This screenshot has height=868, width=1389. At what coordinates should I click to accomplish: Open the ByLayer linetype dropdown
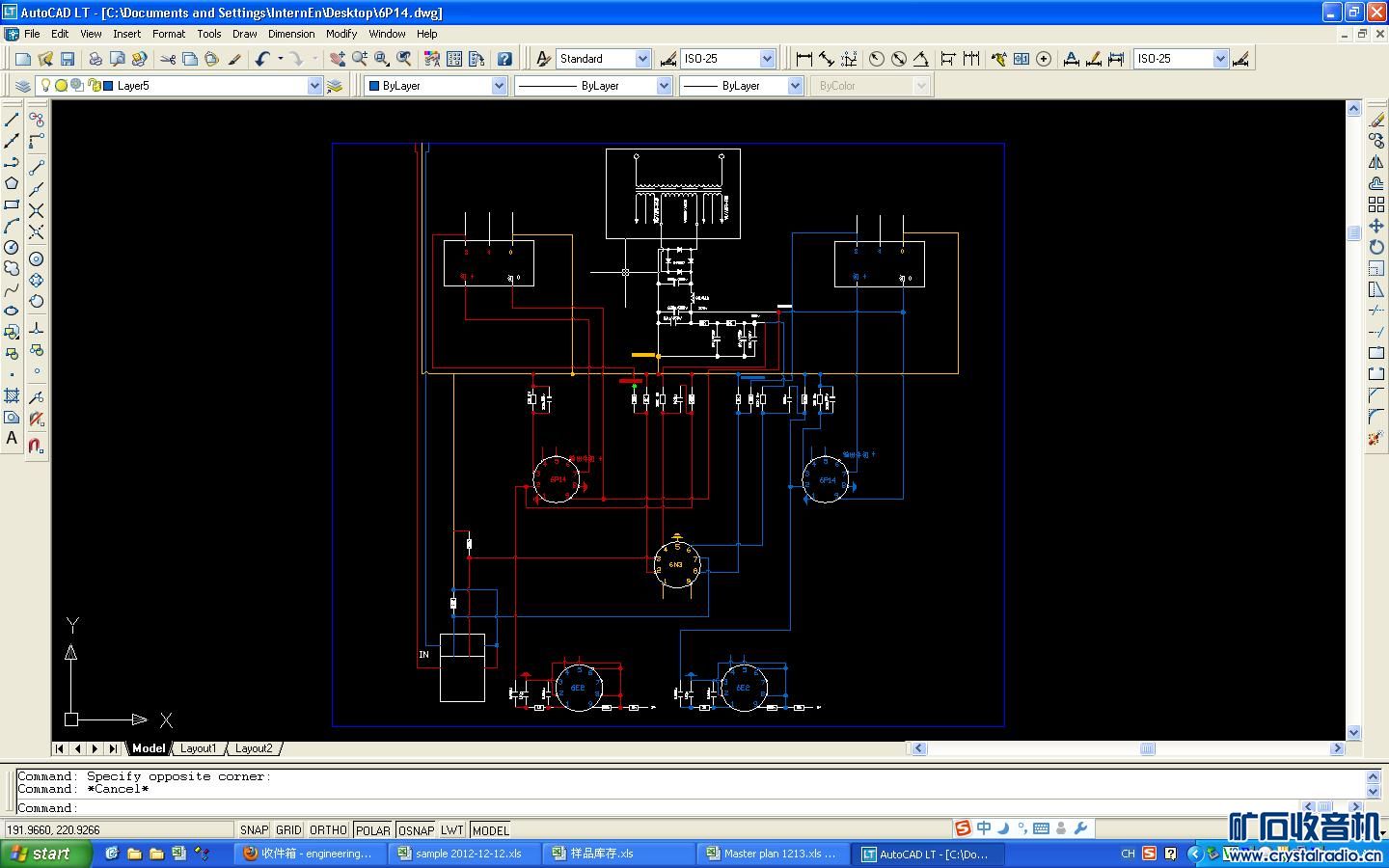(x=664, y=86)
